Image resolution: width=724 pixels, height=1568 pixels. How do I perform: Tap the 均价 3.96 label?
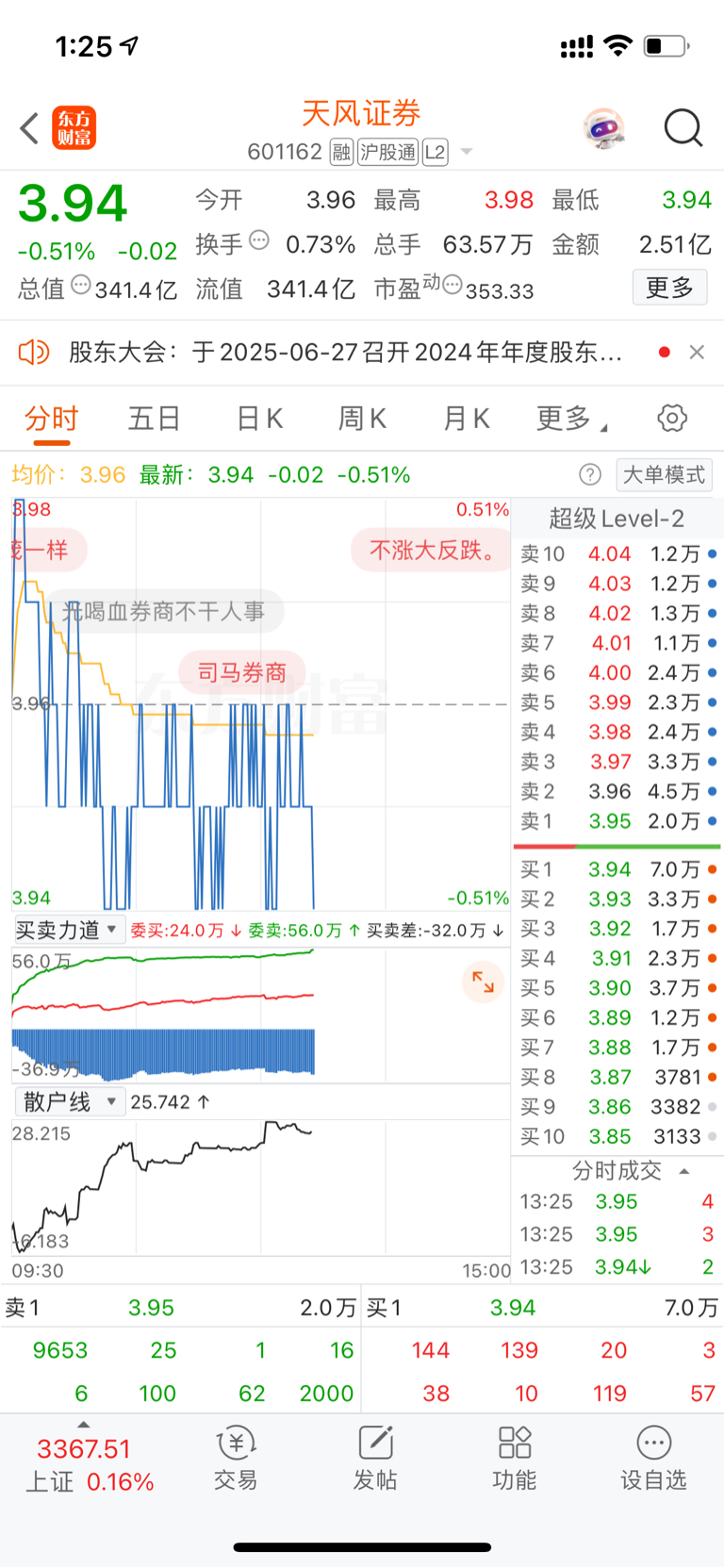click(69, 474)
